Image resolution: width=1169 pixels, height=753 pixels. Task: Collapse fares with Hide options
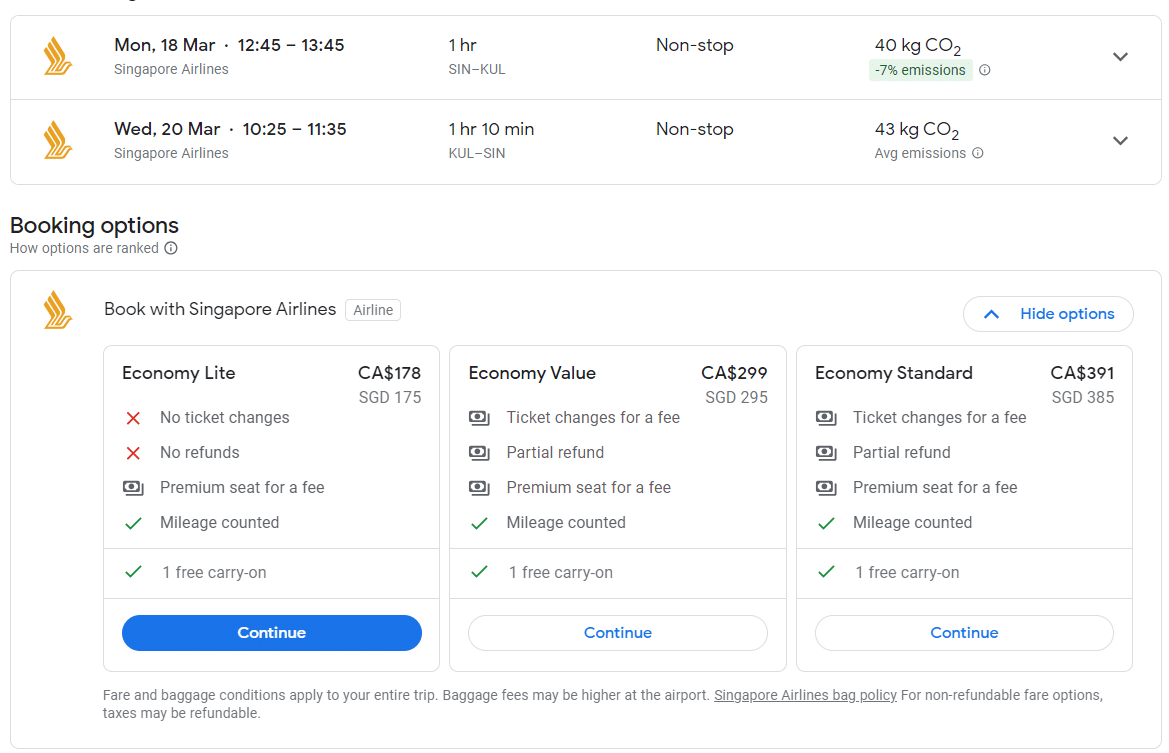coord(1048,314)
